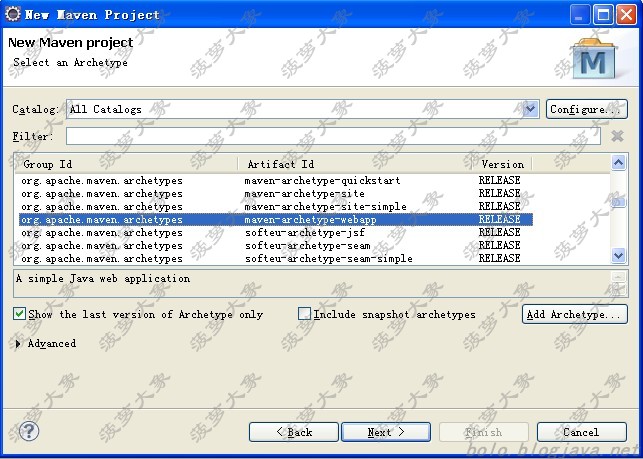Select the maven-archetype-site row
The height and width of the screenshot is (459, 643).
[x=276, y=193]
